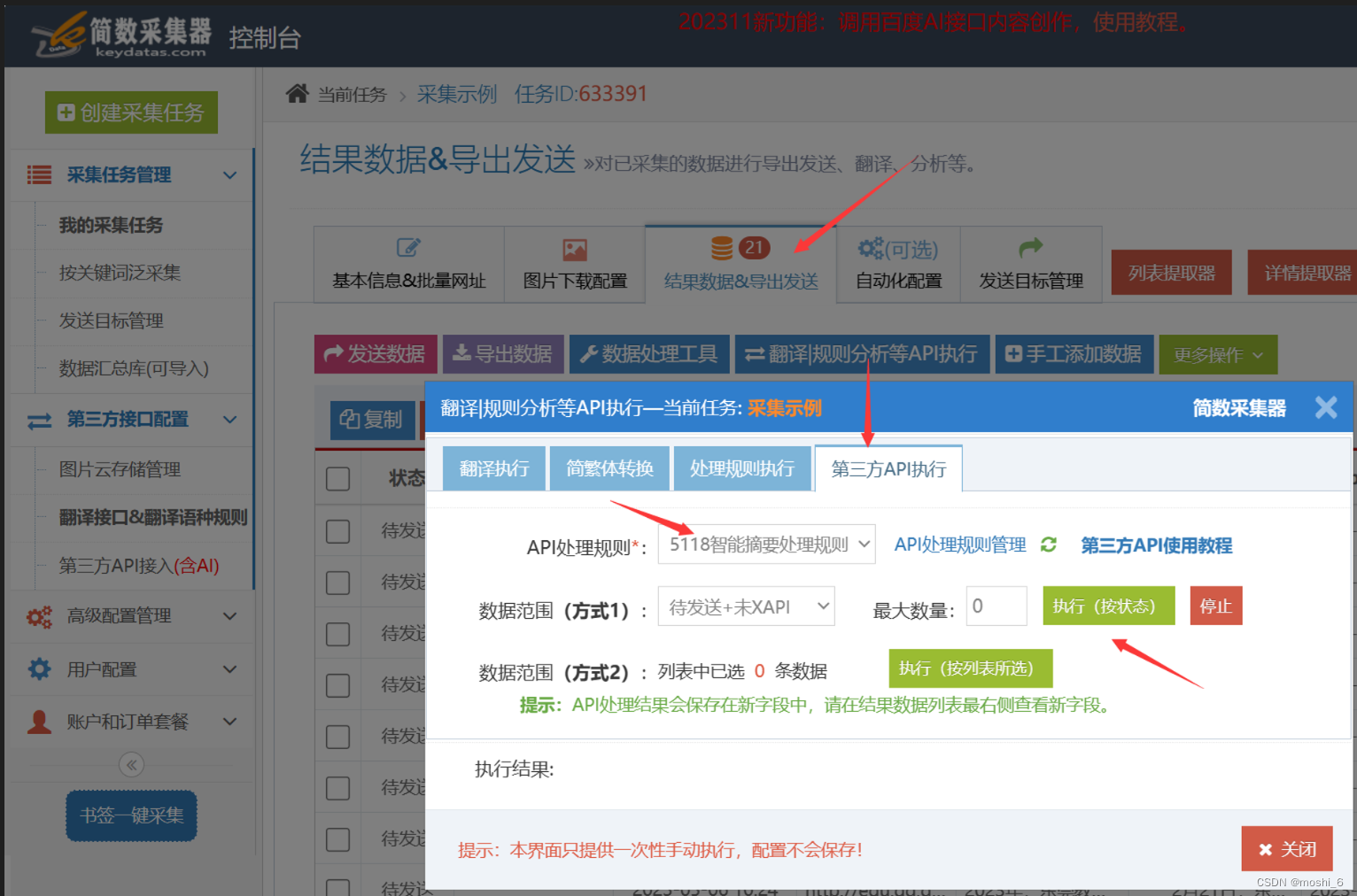Click the 手工添加数据 button
This screenshot has height=896, width=1357.
tap(1074, 354)
